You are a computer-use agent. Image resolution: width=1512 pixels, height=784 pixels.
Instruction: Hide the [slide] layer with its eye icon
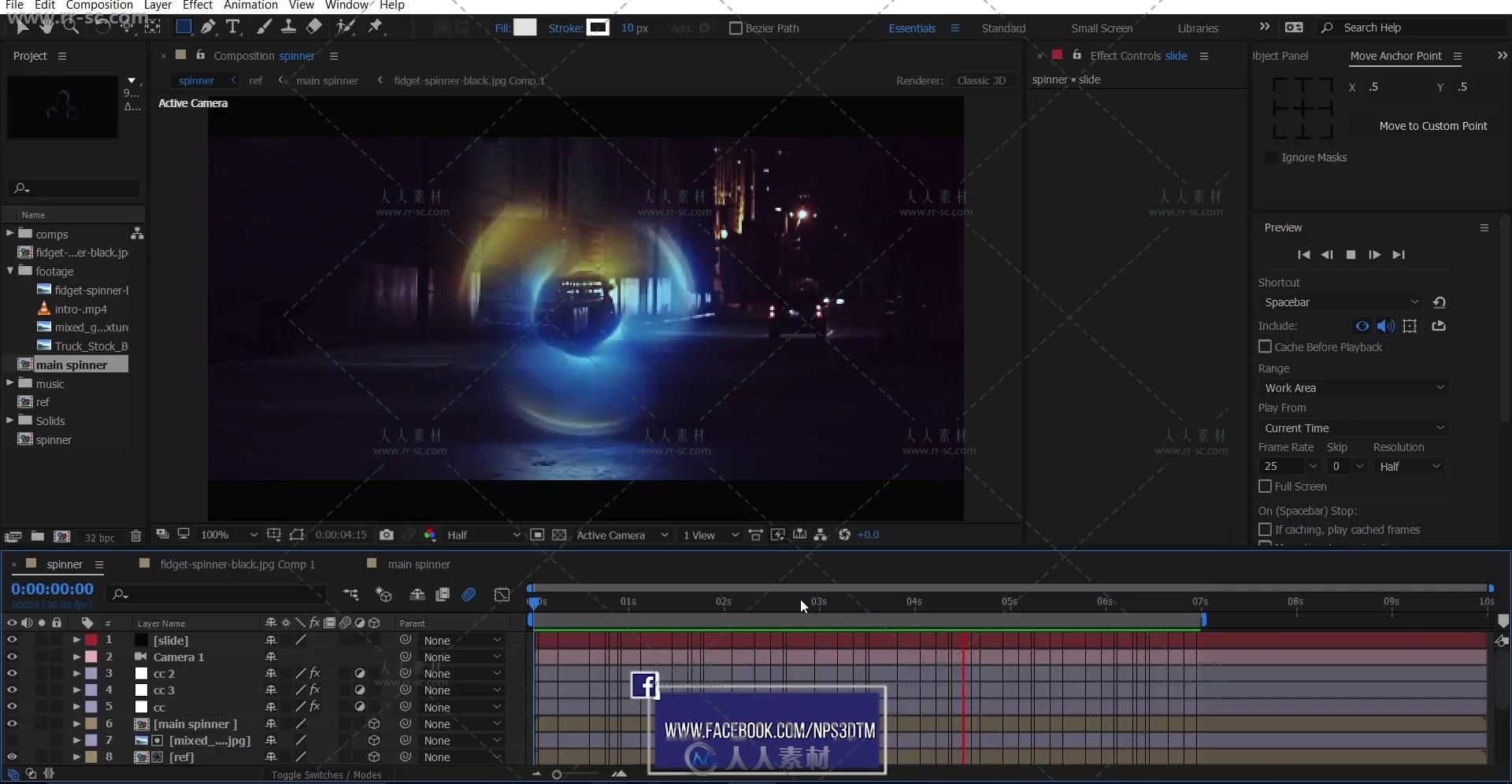pyautogui.click(x=12, y=640)
